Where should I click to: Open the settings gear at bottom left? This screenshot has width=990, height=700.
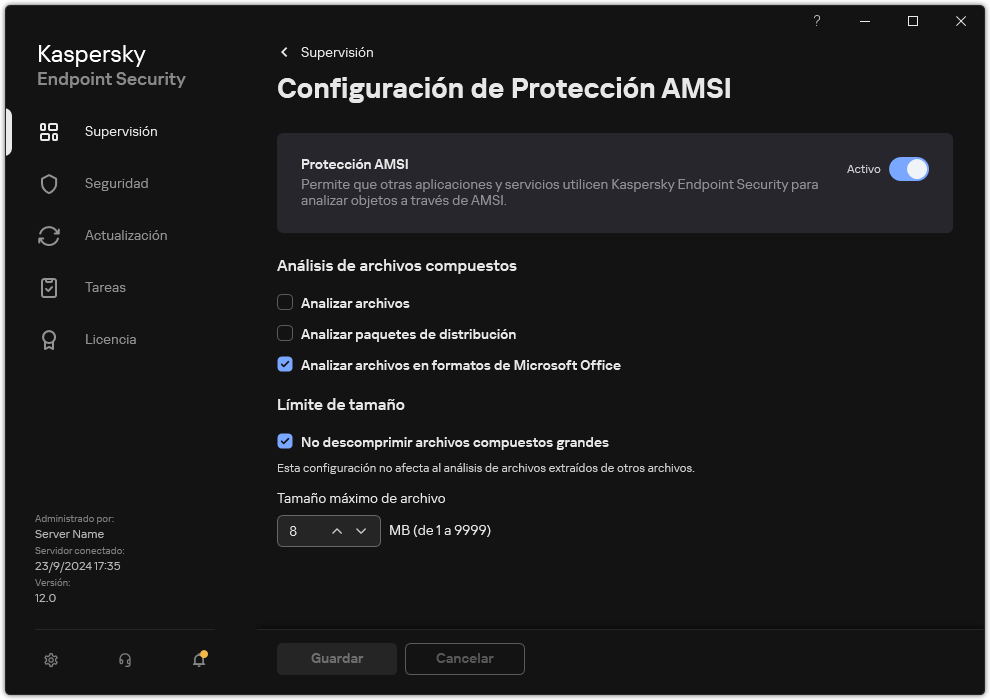50,660
